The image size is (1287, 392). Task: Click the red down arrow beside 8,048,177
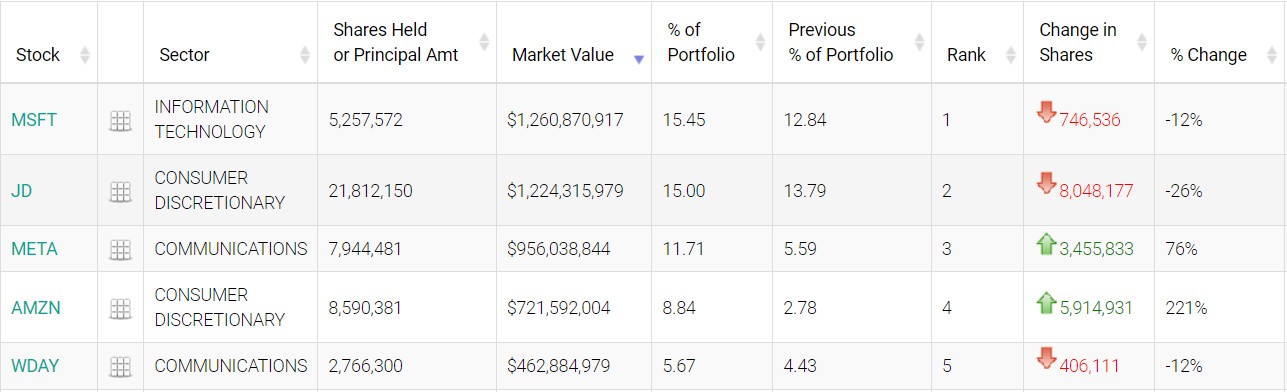point(1047,183)
